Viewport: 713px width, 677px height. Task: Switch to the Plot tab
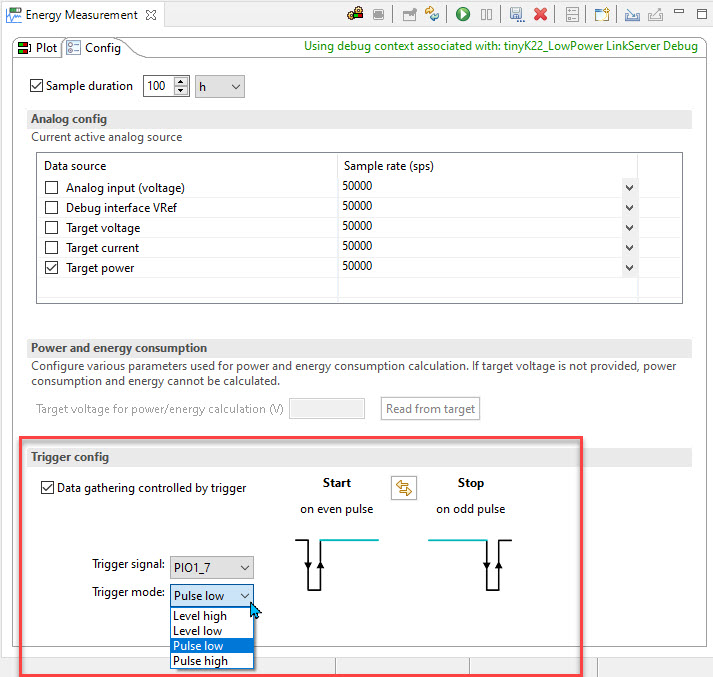38,48
